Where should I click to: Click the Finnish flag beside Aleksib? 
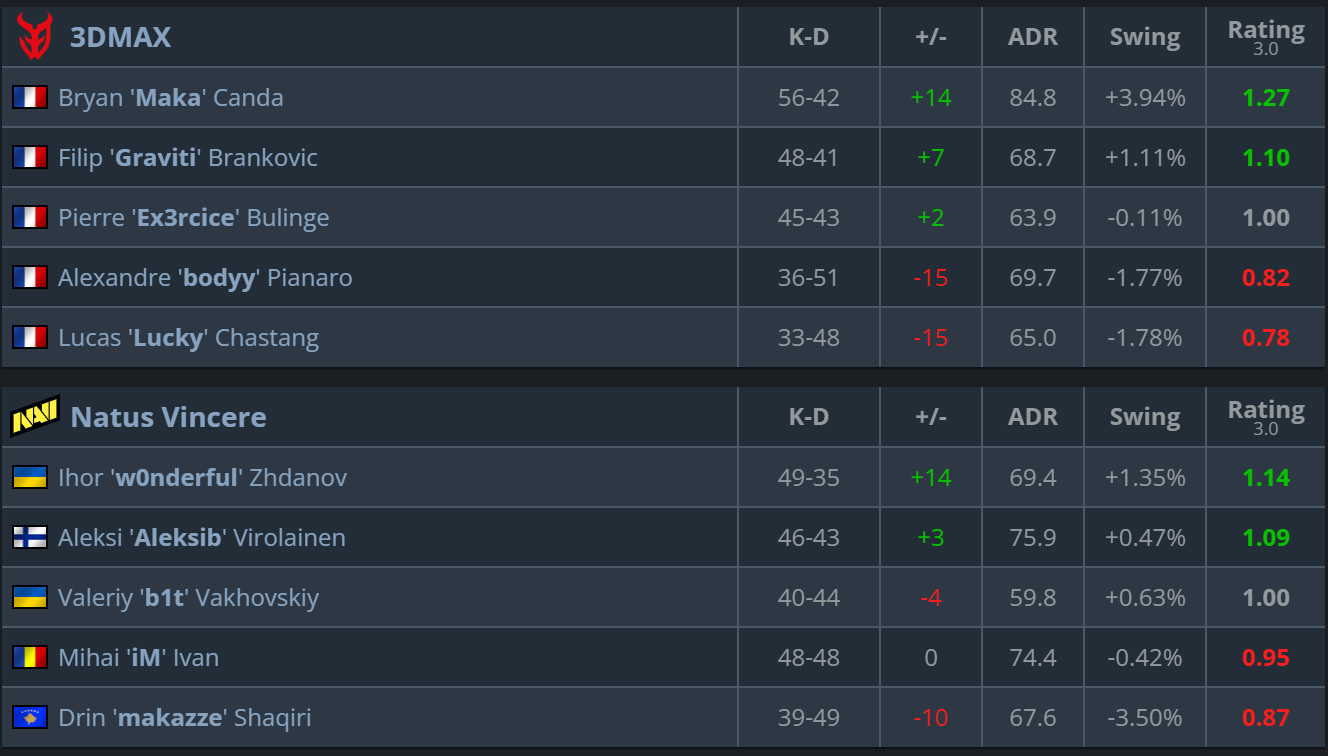[x=30, y=537]
